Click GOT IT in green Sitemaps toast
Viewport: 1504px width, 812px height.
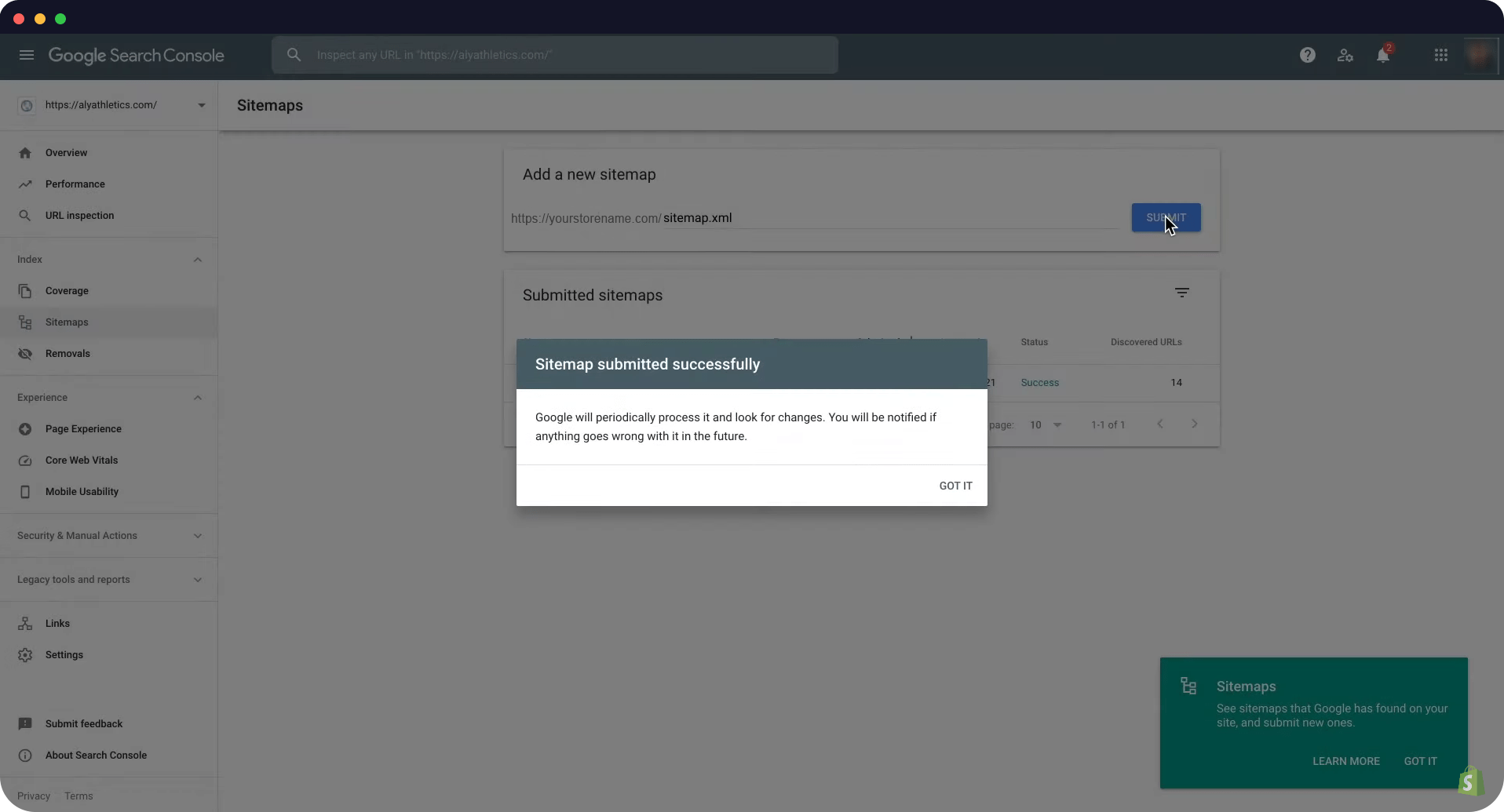click(x=1420, y=761)
